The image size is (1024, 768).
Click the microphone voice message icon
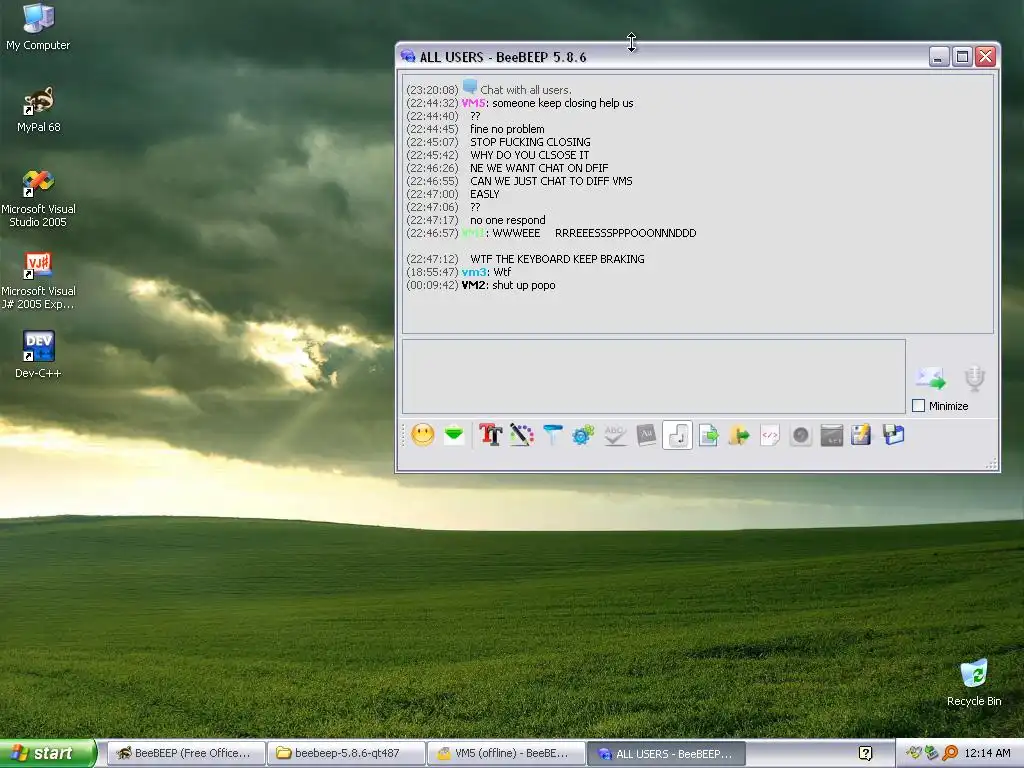974,378
